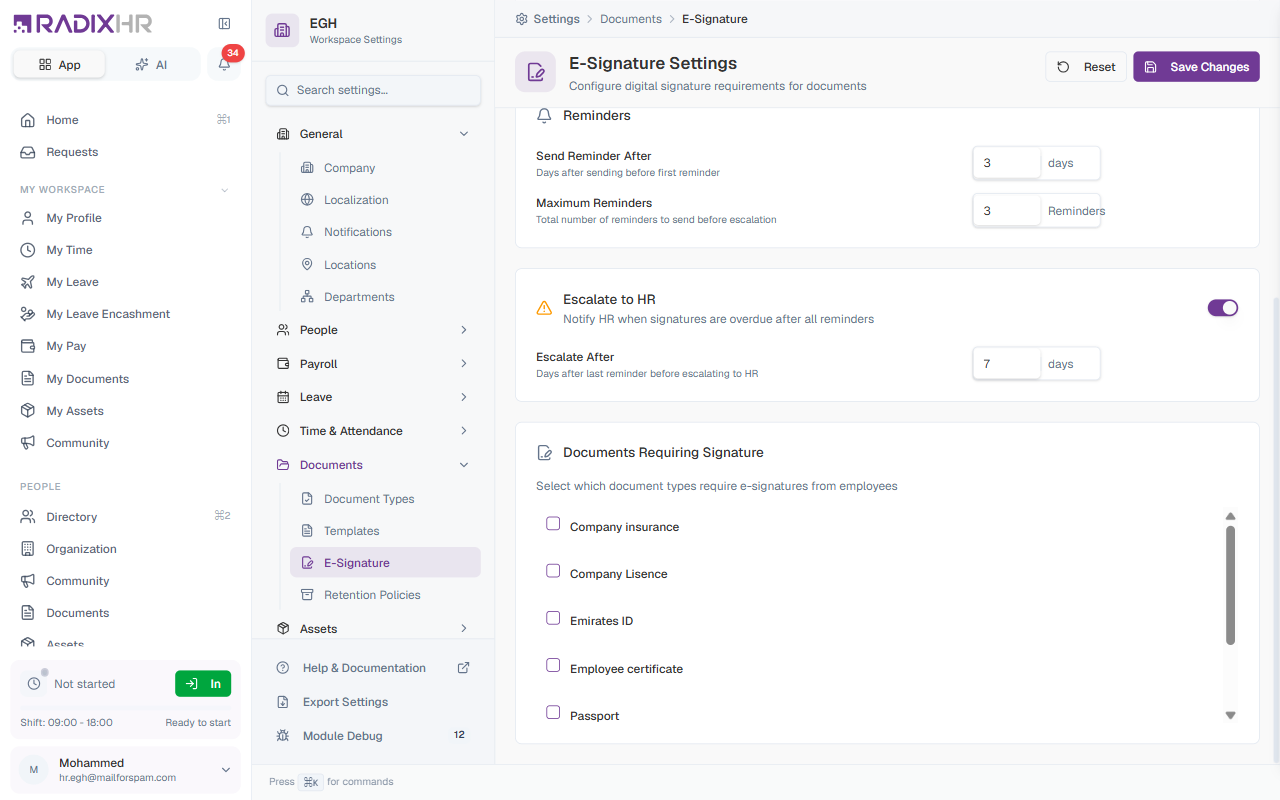The image size is (1280, 800).
Task: Check the Passport checkbox
Action: pos(553,712)
